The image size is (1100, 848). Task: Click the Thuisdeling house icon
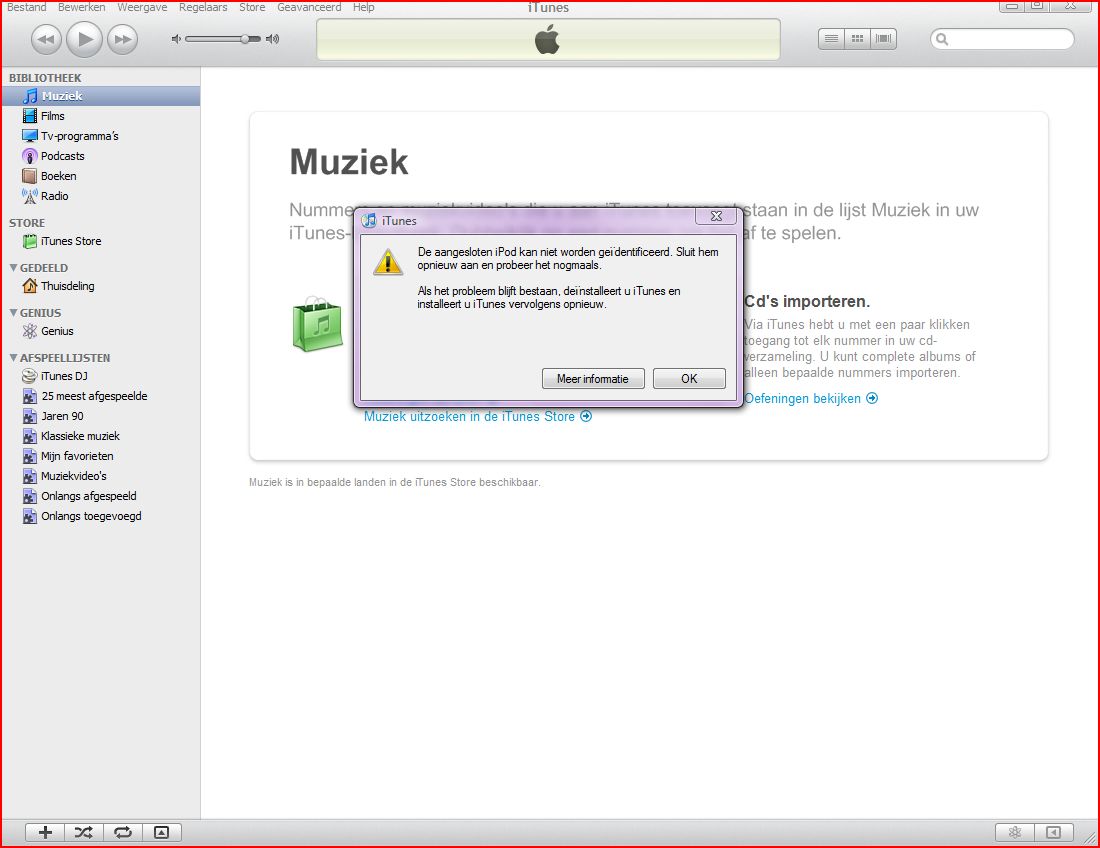[29, 286]
